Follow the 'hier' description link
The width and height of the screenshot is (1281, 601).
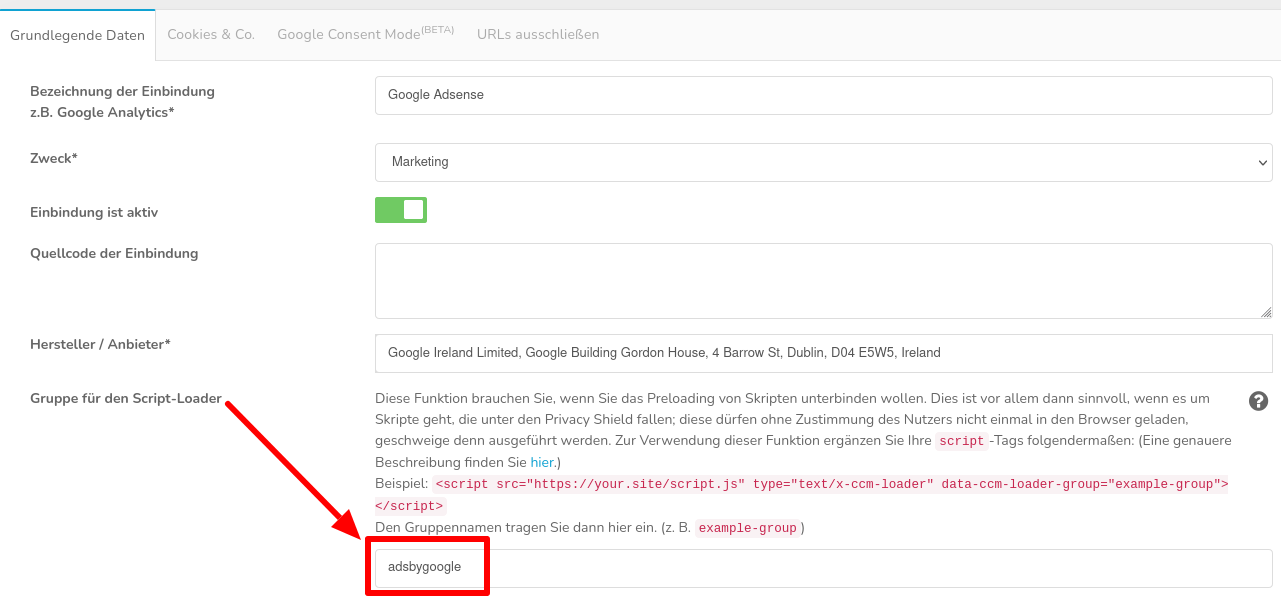coord(542,462)
